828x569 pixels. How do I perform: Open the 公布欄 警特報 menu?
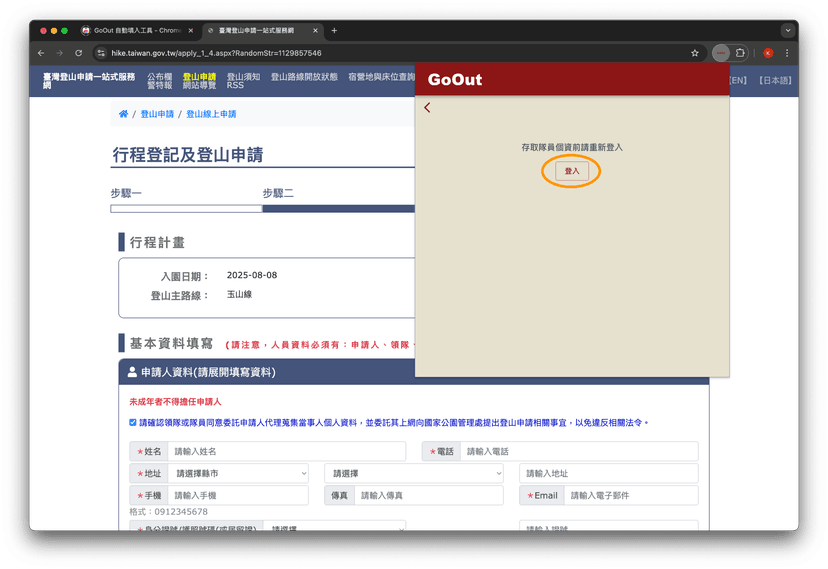(159, 81)
